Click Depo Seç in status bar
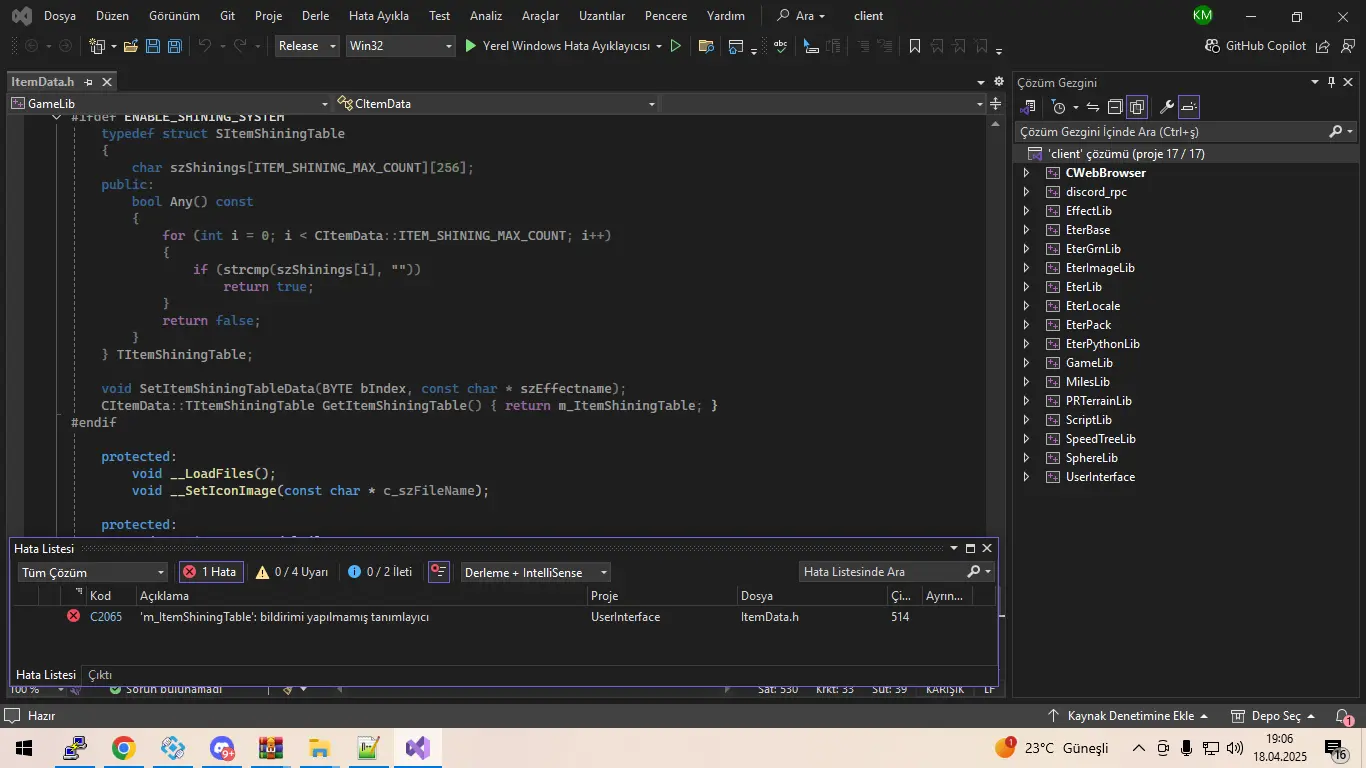This screenshot has width=1366, height=768. [x=1275, y=716]
